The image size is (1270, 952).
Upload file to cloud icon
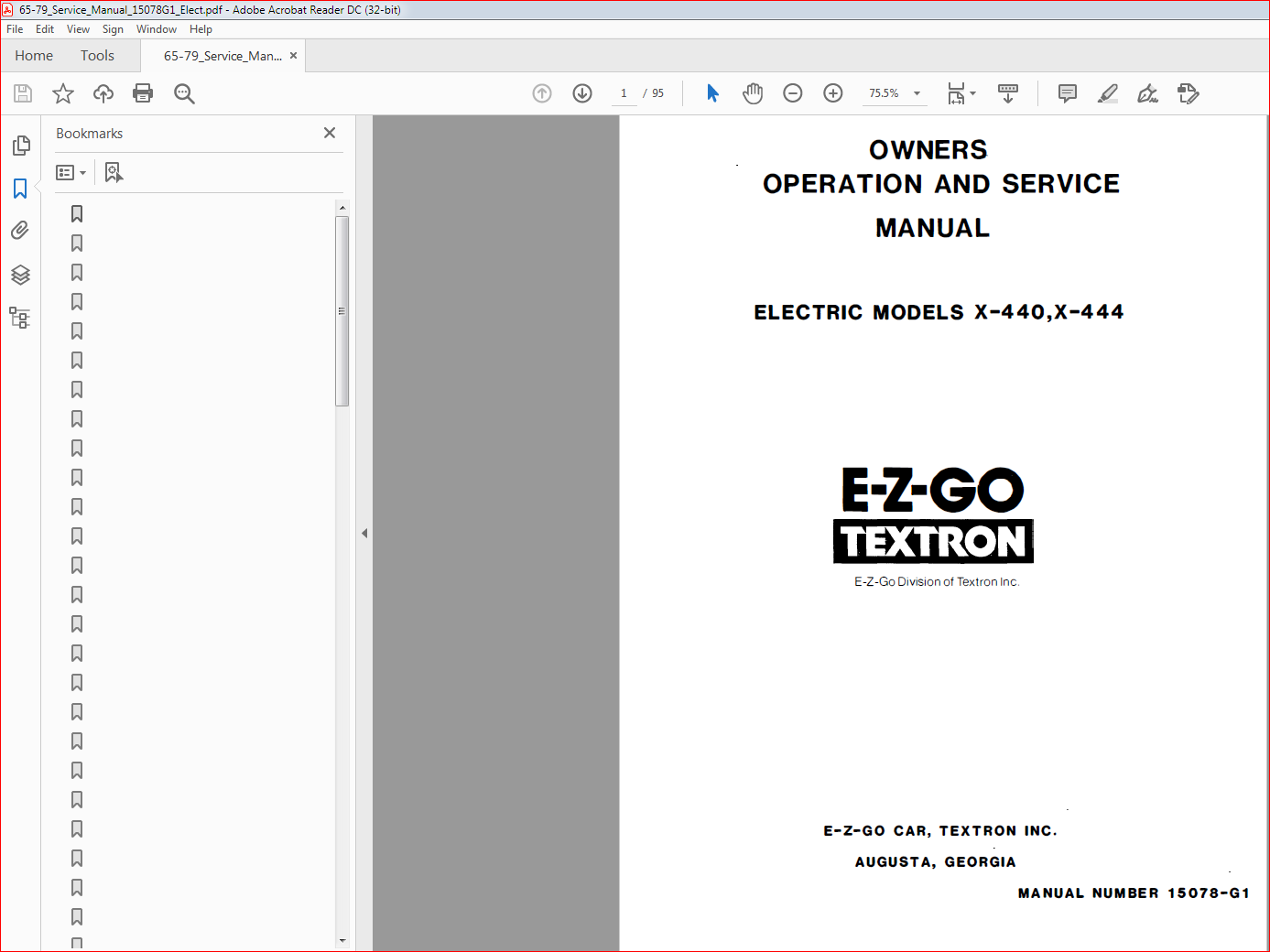pos(103,93)
